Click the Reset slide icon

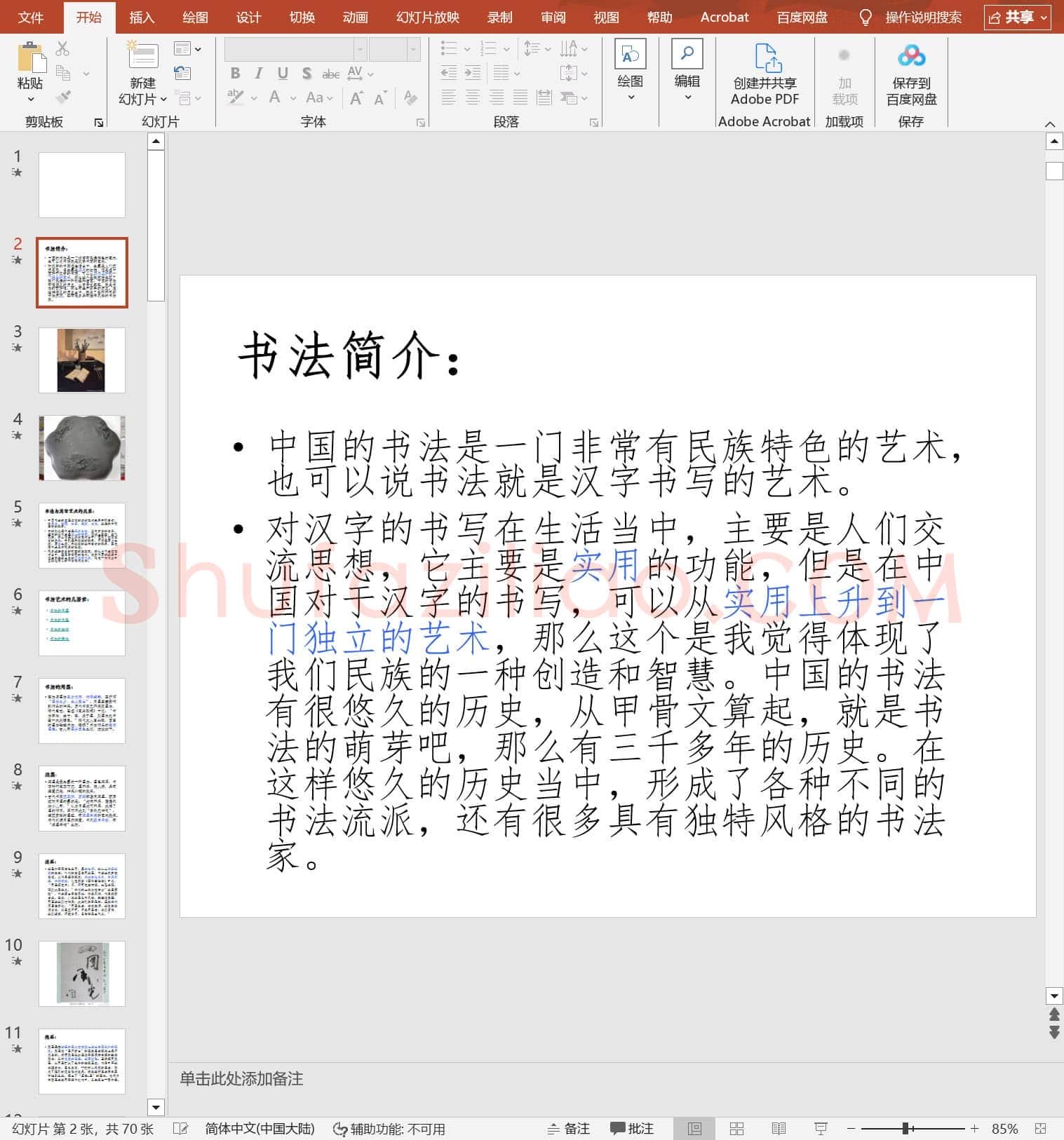(x=182, y=73)
